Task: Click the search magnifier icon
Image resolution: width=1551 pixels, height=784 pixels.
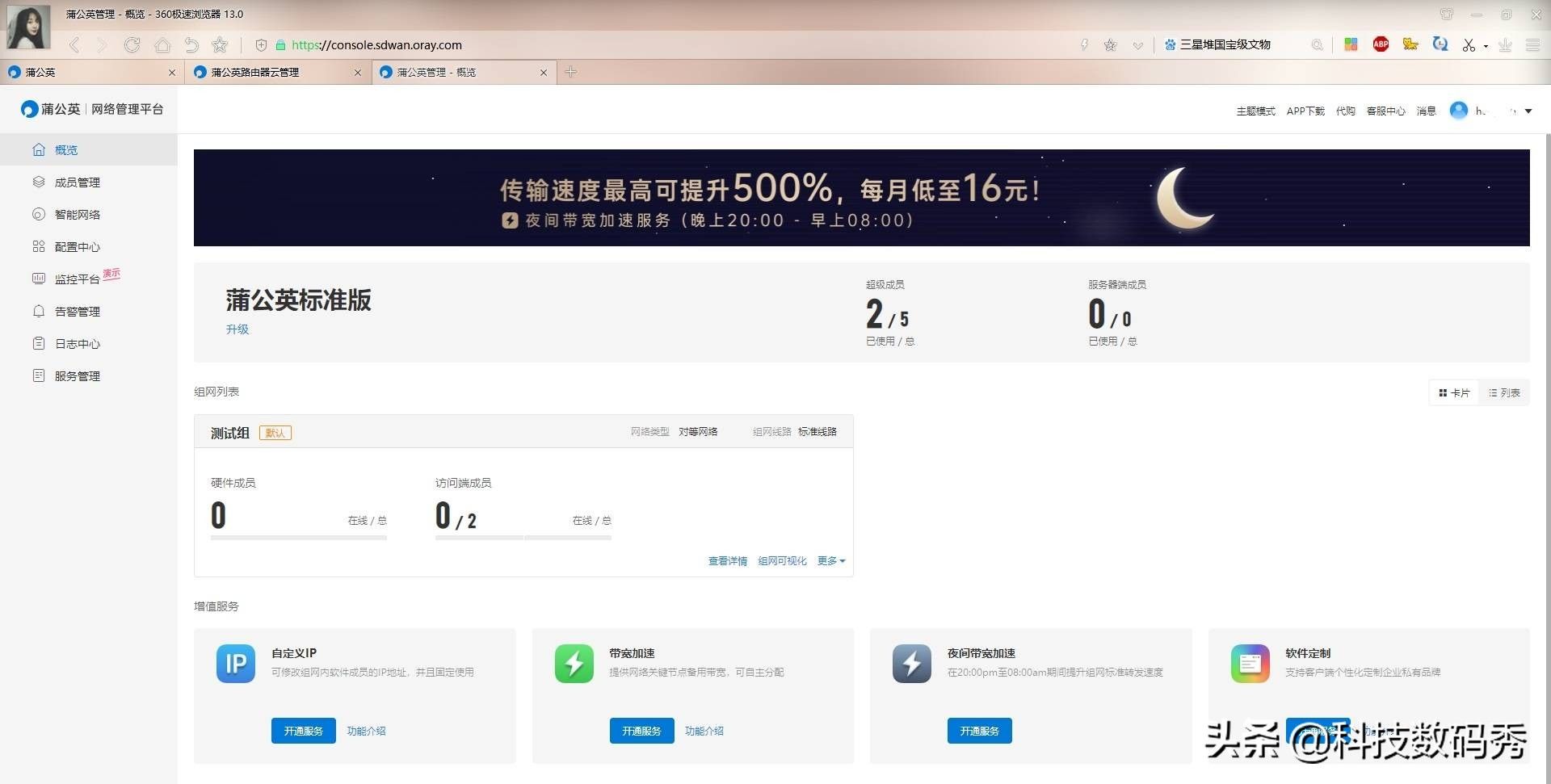Action: point(1318,45)
